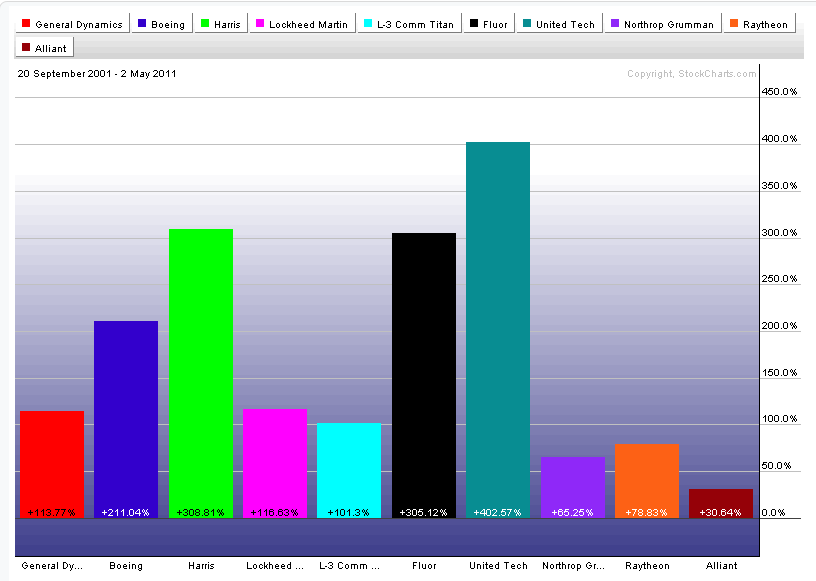The width and height of the screenshot is (816, 581).
Task: Toggle the Fluor legend button
Action: [489, 24]
